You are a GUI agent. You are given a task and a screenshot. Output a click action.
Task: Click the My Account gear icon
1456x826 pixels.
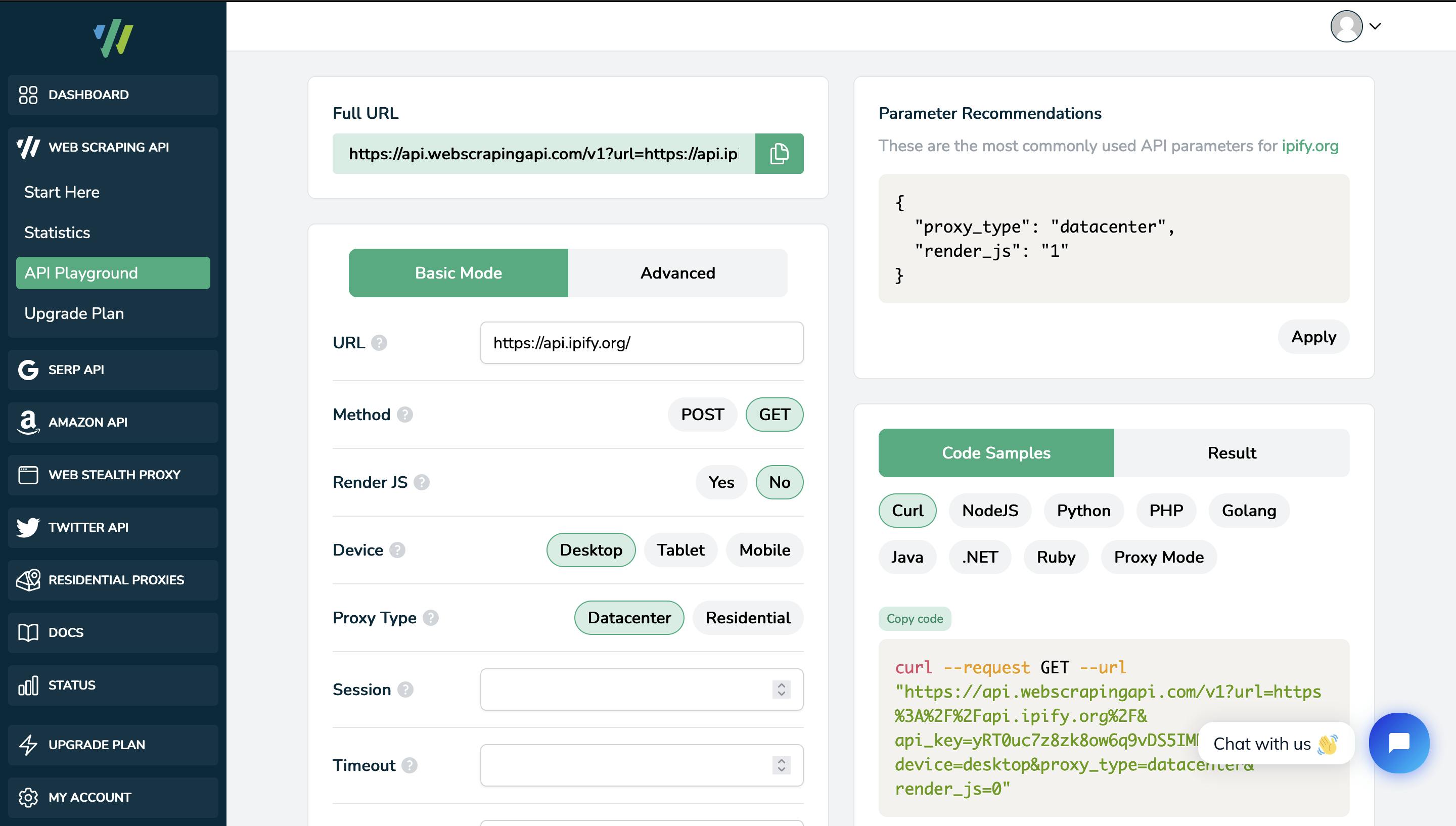28,797
